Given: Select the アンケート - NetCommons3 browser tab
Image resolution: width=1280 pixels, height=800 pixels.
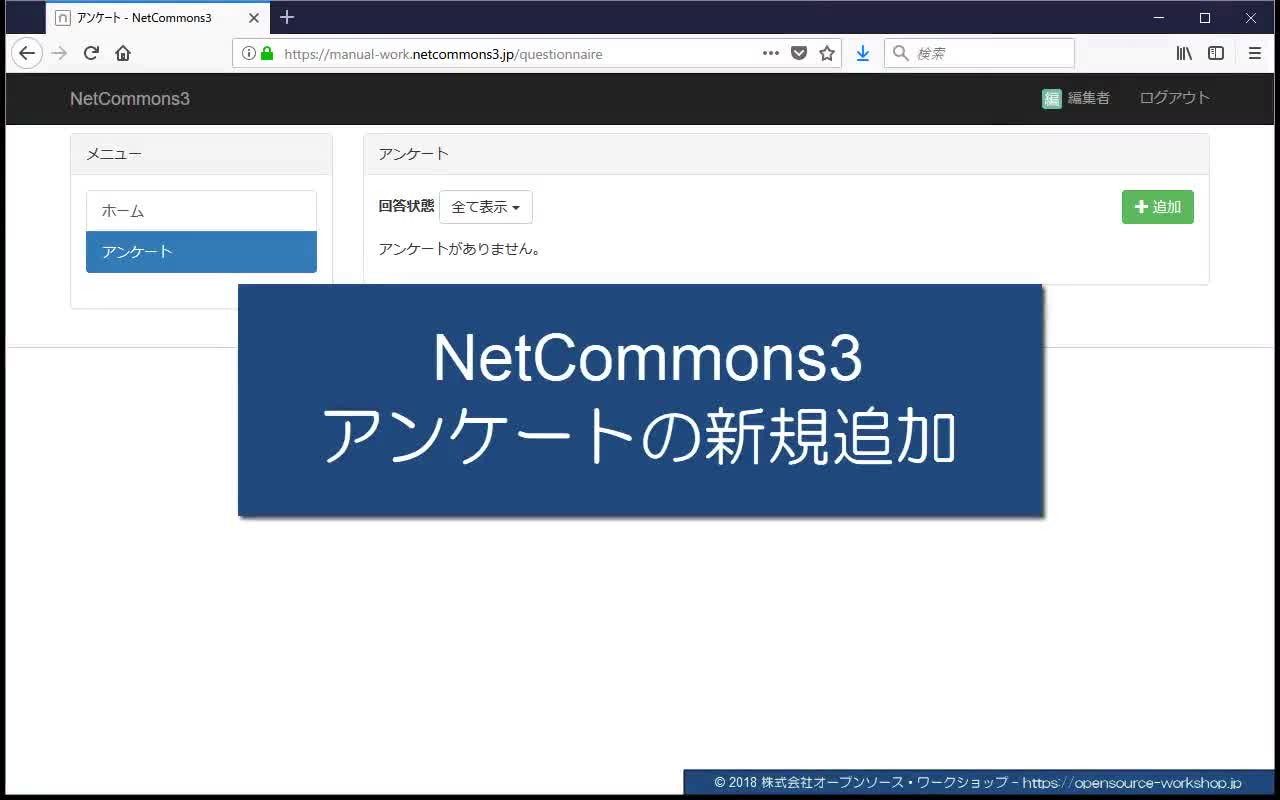Looking at the screenshot, I should (x=158, y=18).
